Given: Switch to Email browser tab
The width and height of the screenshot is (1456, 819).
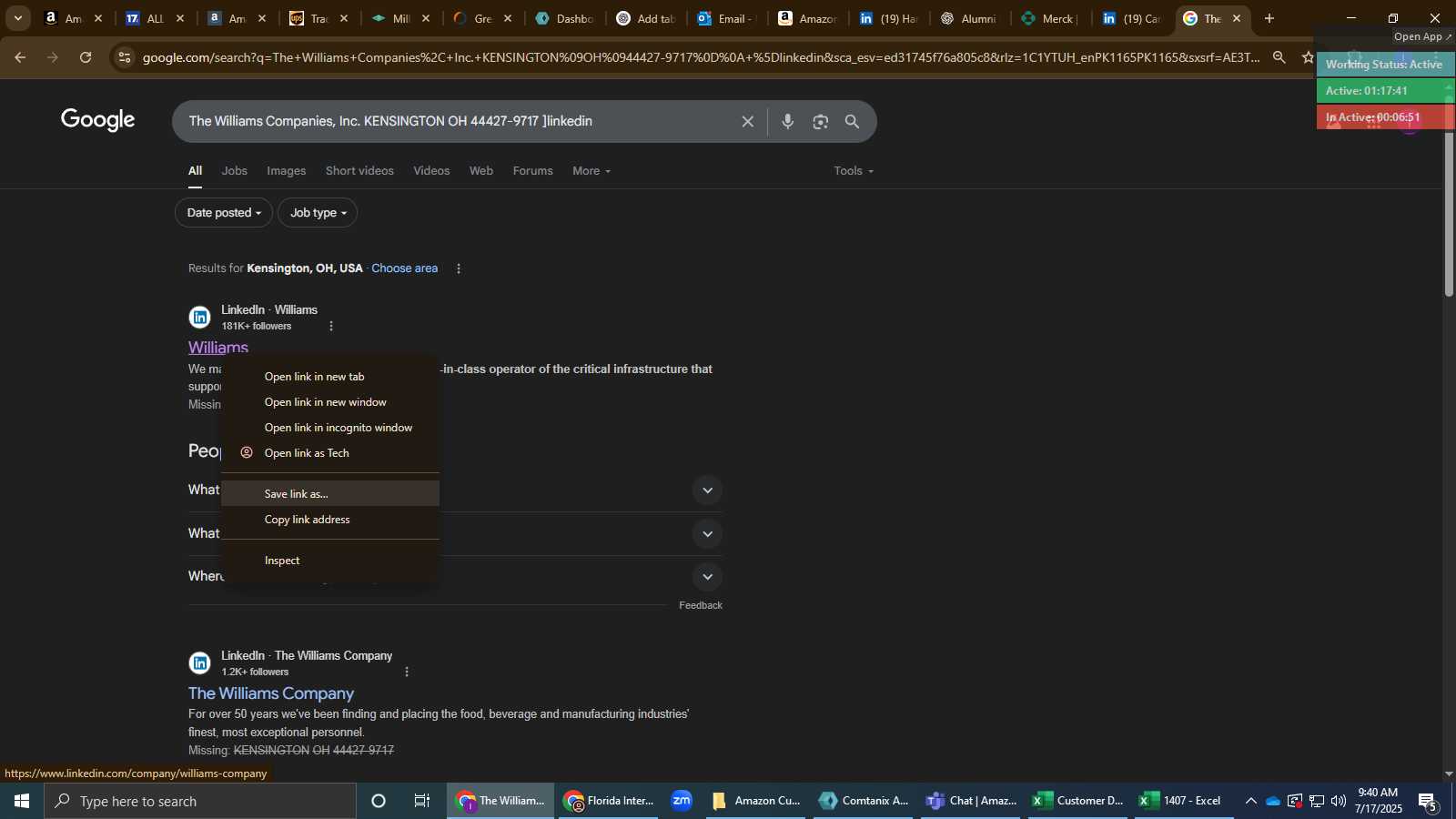Looking at the screenshot, I should (x=724, y=18).
